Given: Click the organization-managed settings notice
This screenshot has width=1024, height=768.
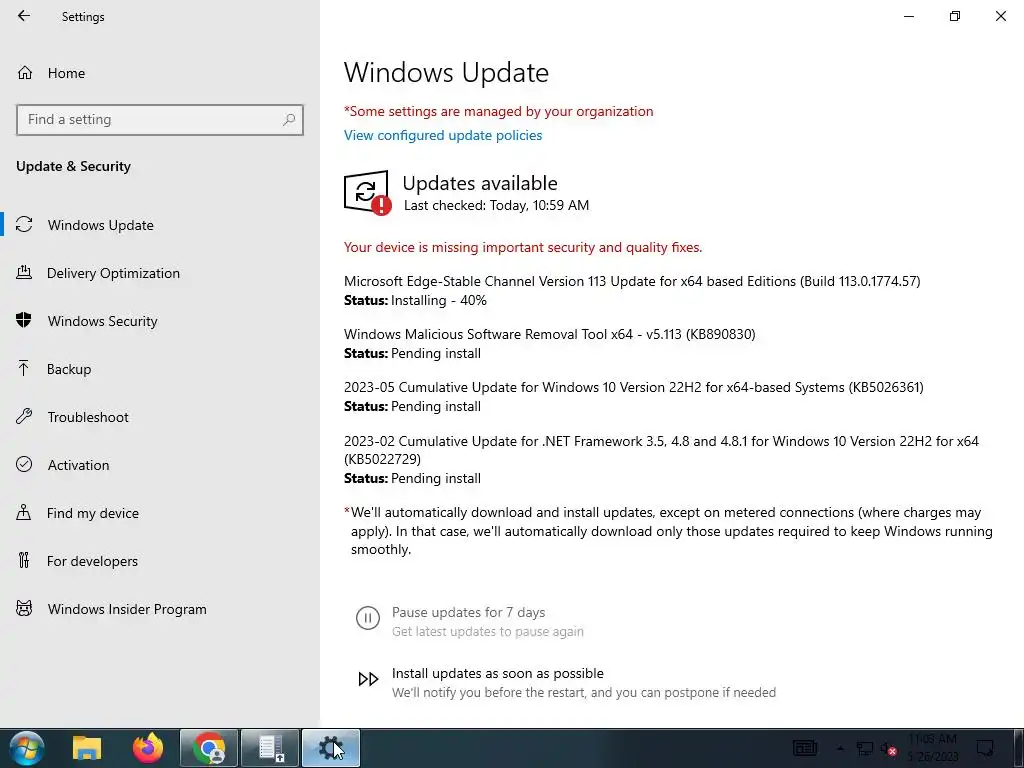Looking at the screenshot, I should (x=498, y=112).
